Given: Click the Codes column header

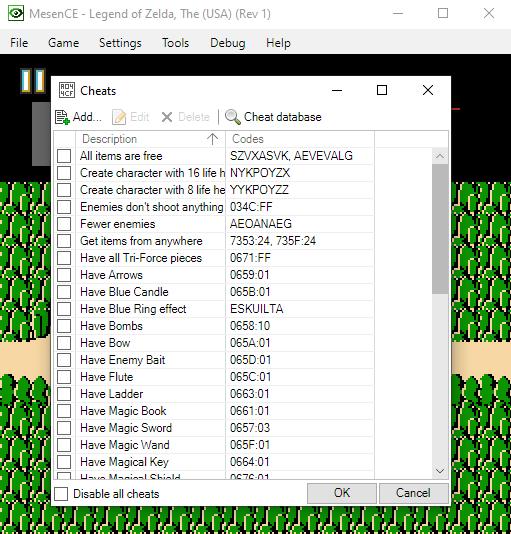Looking at the screenshot, I should point(300,139).
